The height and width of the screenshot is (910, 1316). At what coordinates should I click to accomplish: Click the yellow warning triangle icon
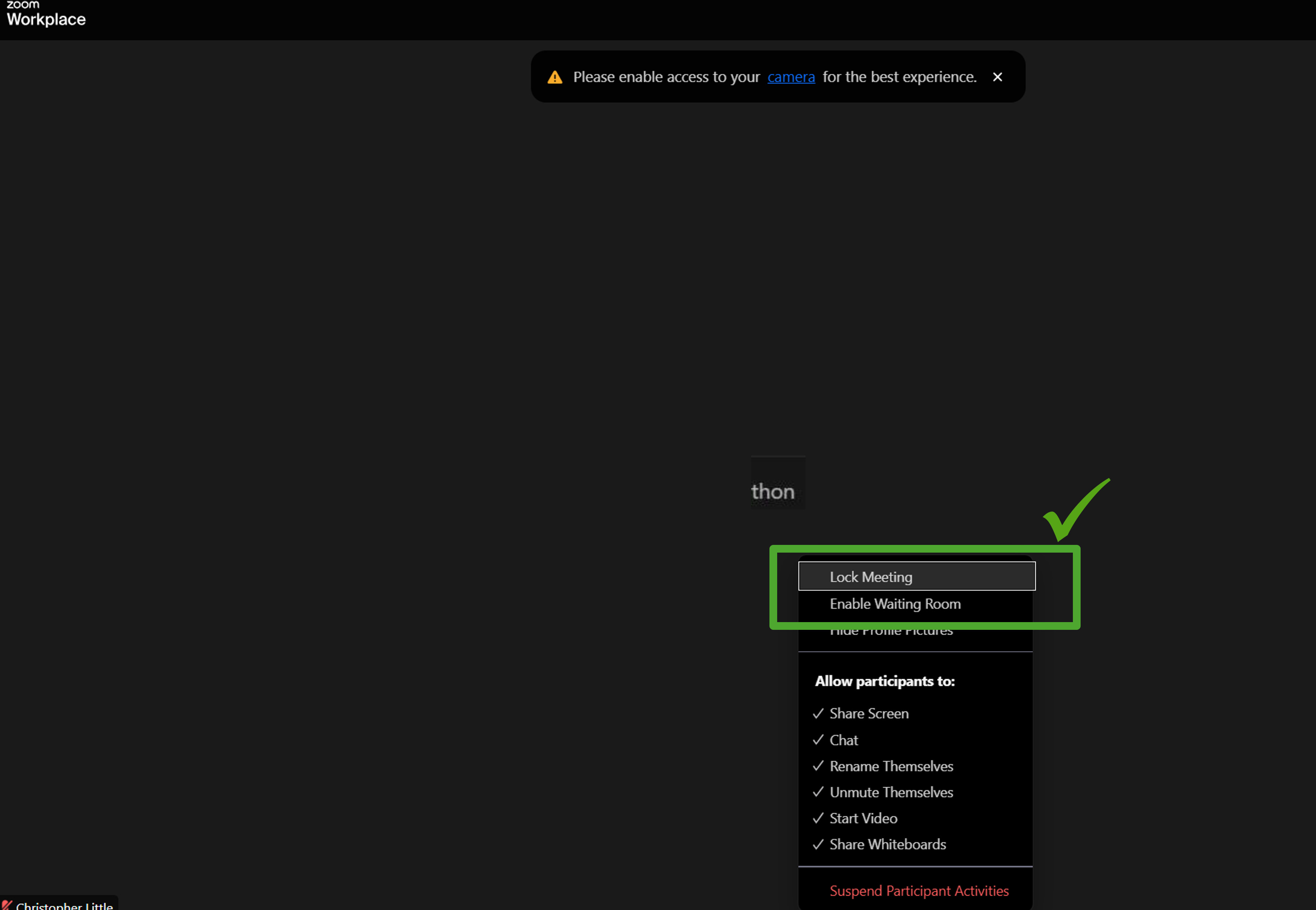555,78
